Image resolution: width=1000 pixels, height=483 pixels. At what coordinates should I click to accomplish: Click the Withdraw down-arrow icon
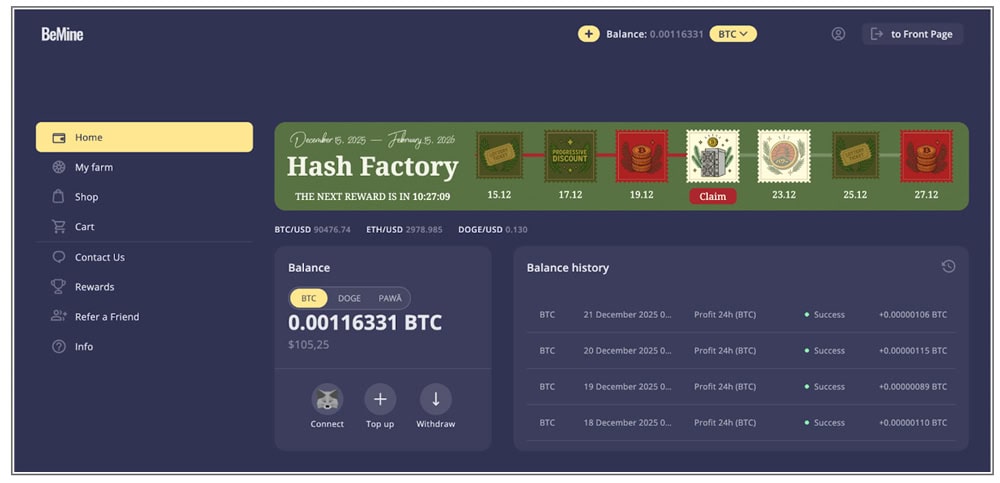[436, 399]
